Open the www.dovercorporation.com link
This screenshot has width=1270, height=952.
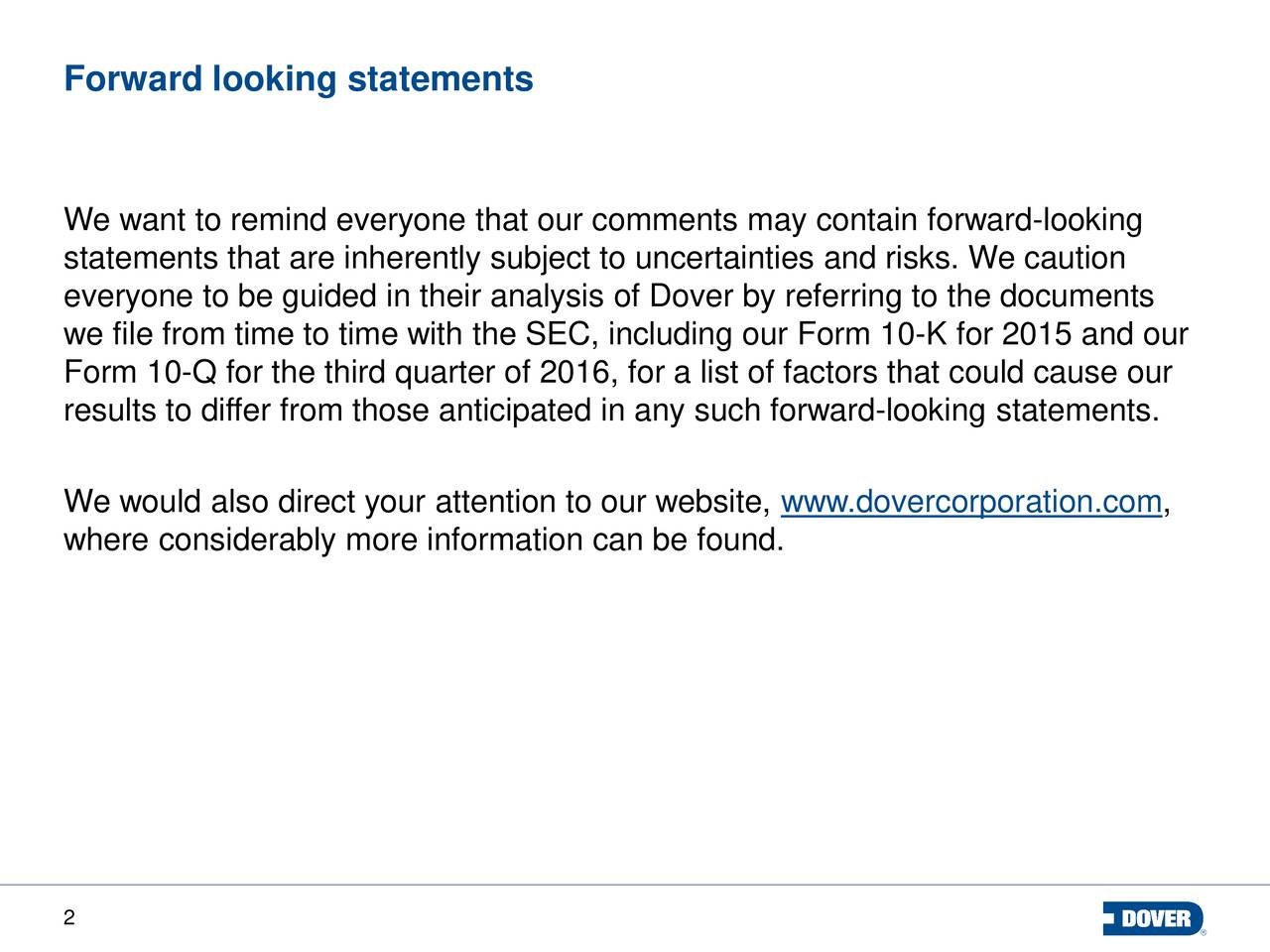tap(971, 504)
